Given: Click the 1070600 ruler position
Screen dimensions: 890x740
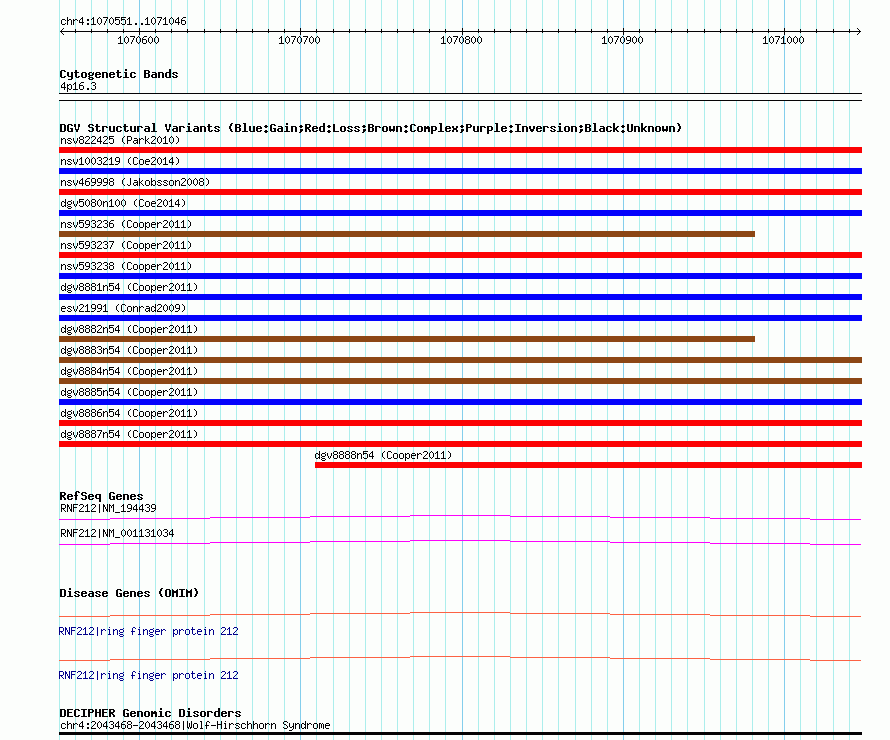Looking at the screenshot, I should [x=138, y=40].
